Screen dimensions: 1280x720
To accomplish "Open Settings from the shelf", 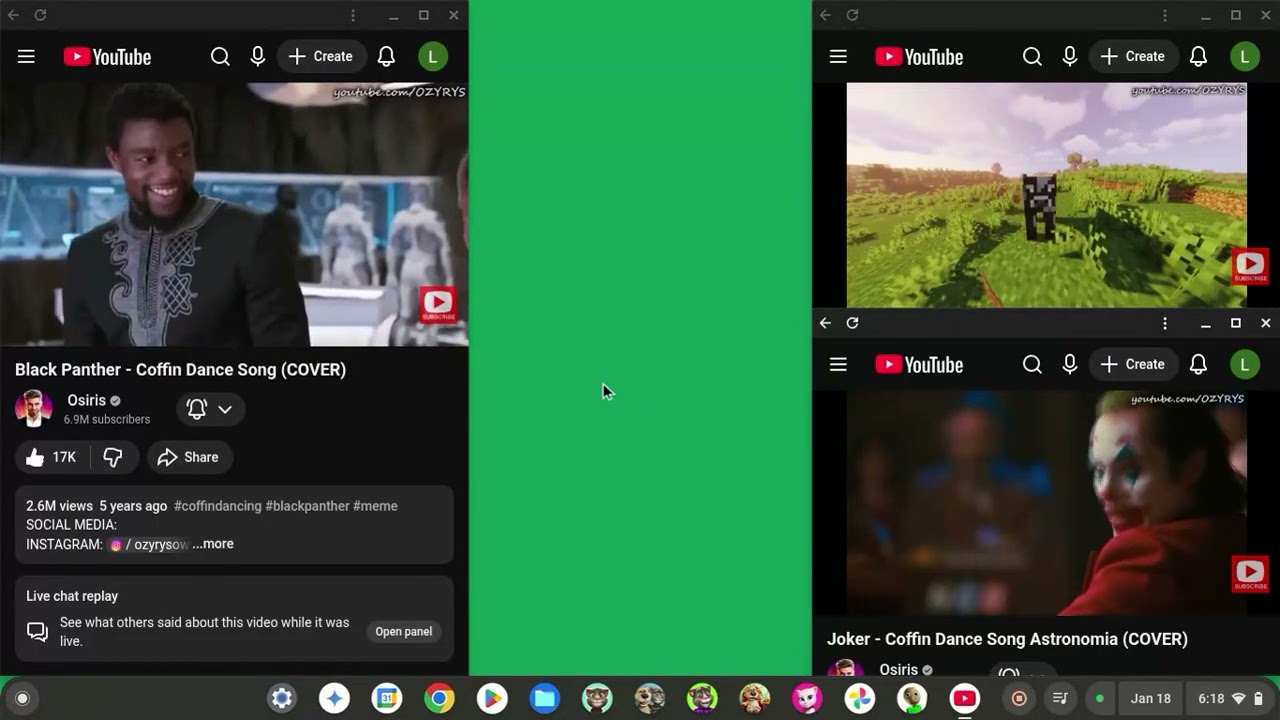I will tap(282, 698).
